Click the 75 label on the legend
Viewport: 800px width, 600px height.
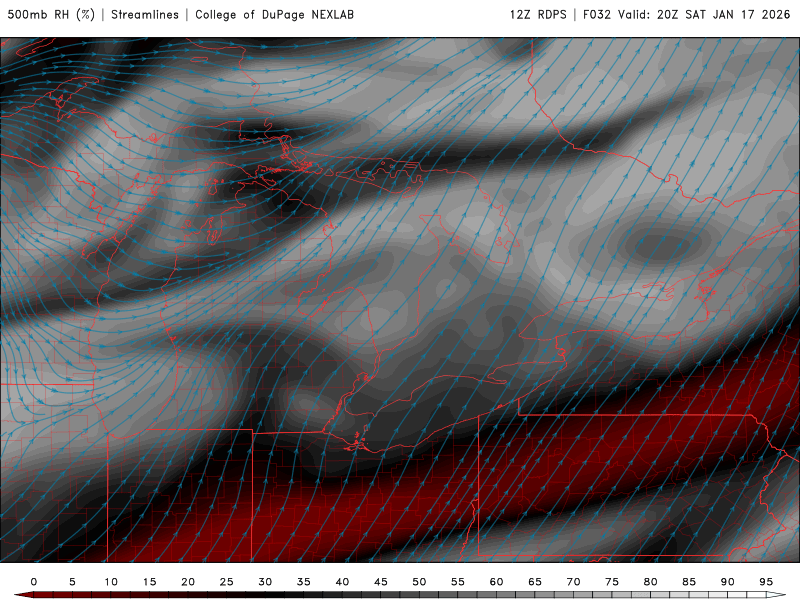click(x=612, y=582)
